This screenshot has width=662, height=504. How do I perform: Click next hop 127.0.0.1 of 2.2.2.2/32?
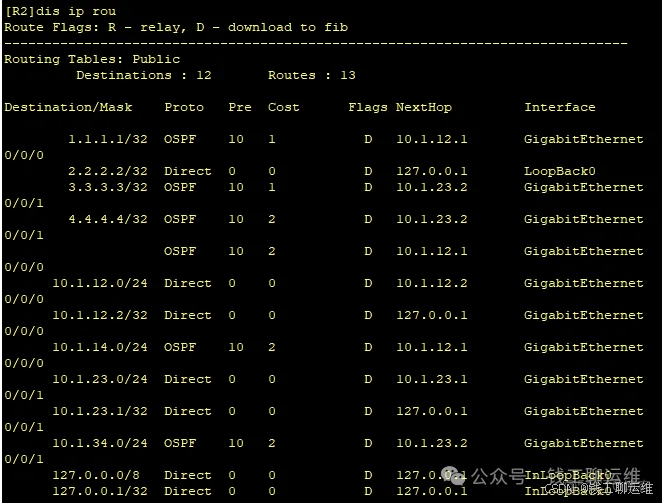coord(431,171)
